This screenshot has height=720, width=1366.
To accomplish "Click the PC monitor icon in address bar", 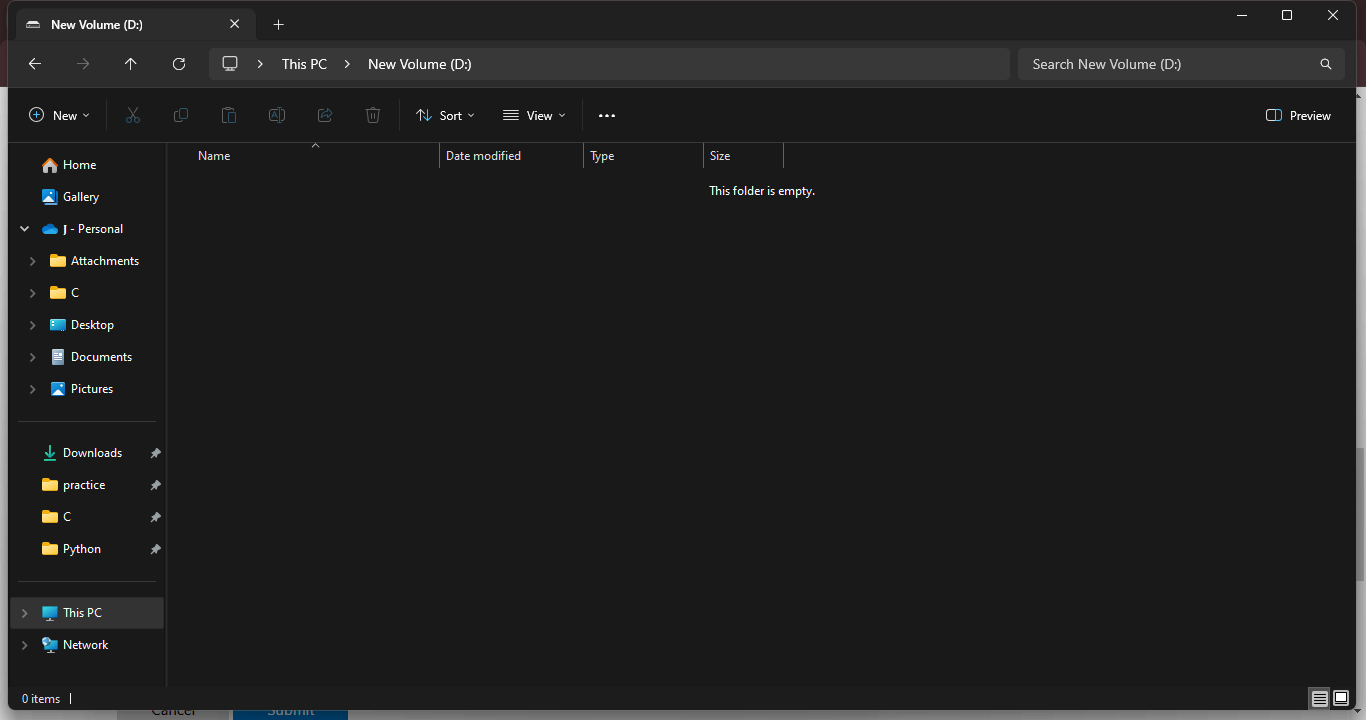I will click(x=230, y=64).
